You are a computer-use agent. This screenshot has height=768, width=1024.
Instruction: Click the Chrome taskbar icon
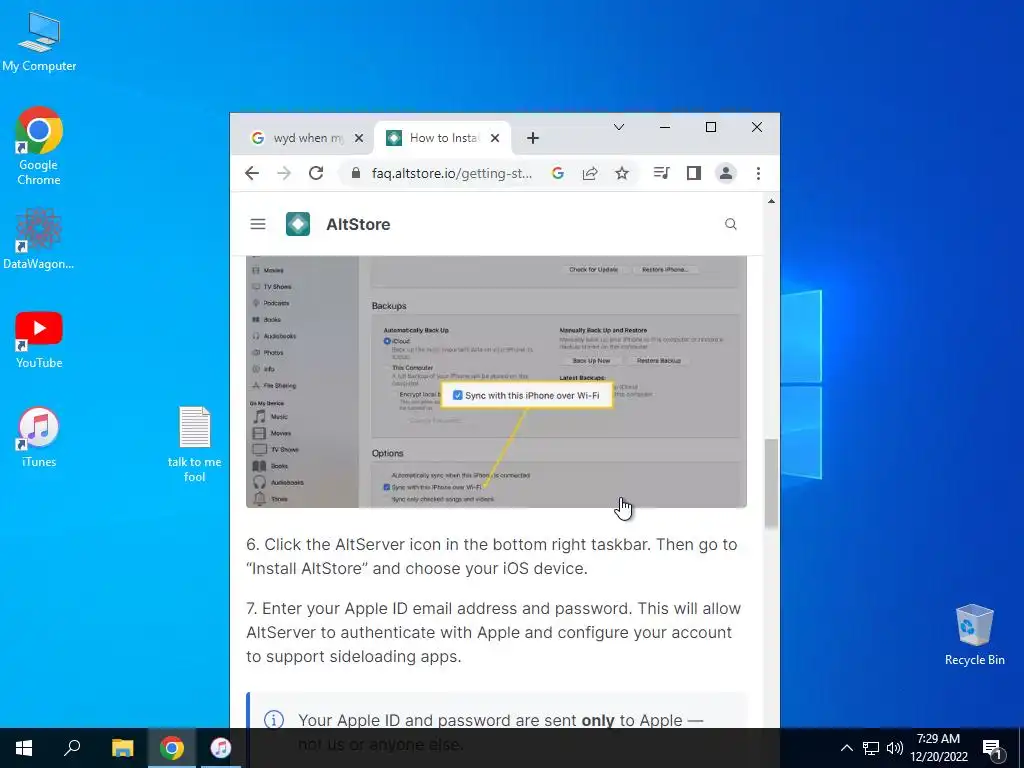[x=172, y=748]
